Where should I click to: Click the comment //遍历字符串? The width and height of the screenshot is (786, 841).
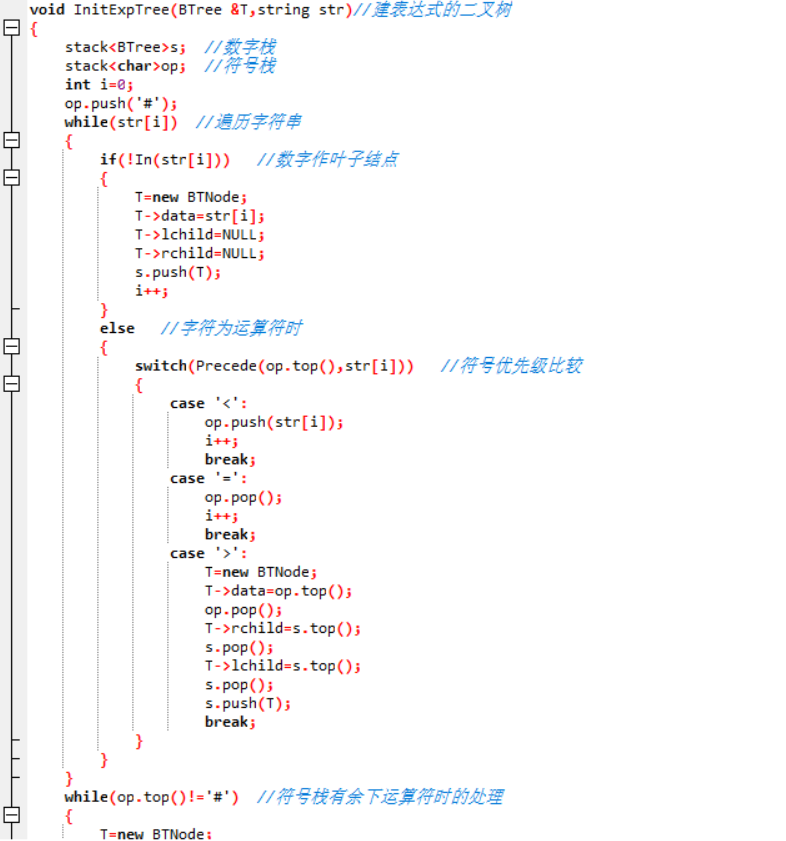pyautogui.click(x=248, y=122)
